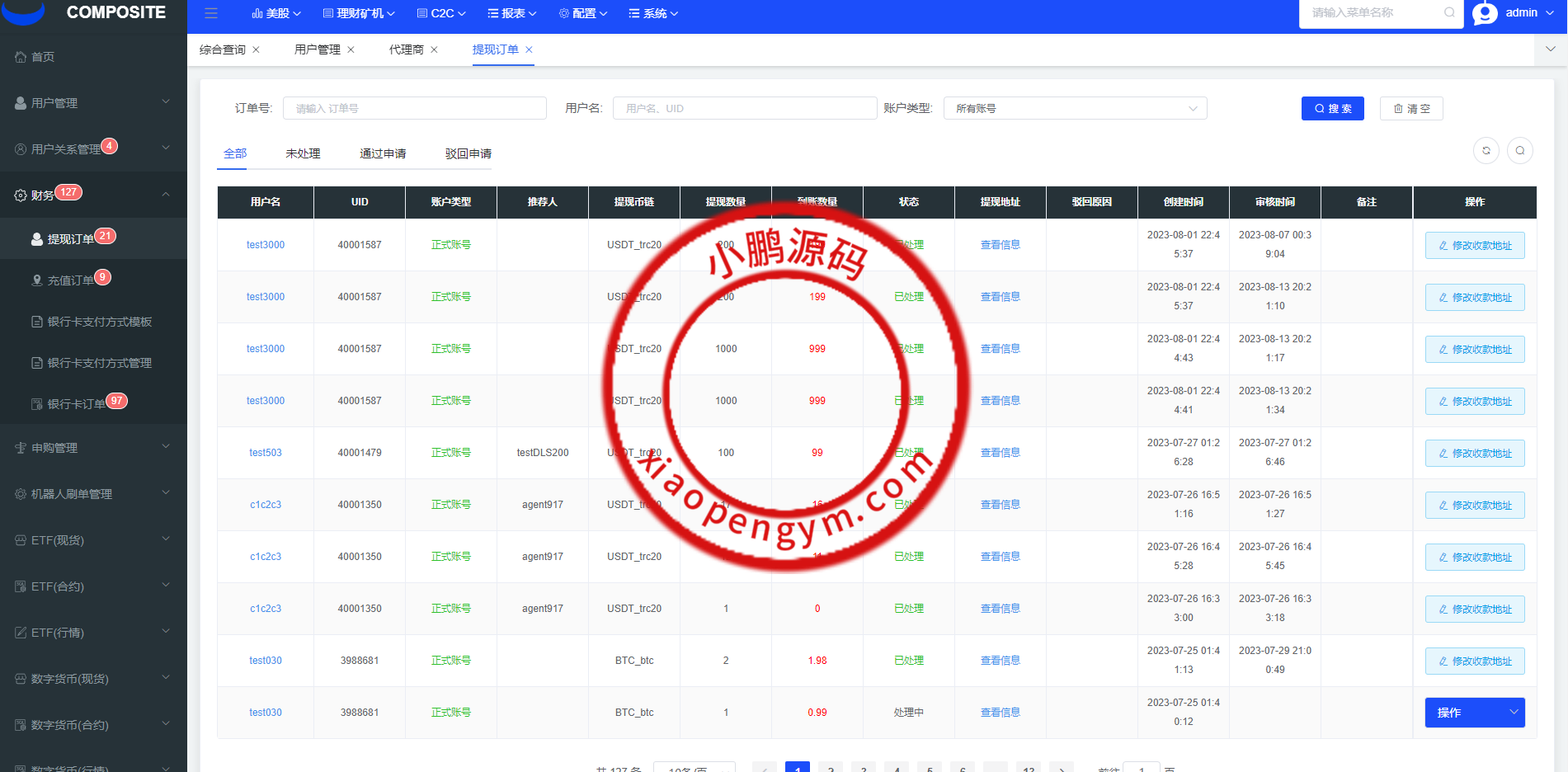Screen dimensions: 1568x772
Task: Click the circular refresh icon above table
Action: click(1486, 150)
